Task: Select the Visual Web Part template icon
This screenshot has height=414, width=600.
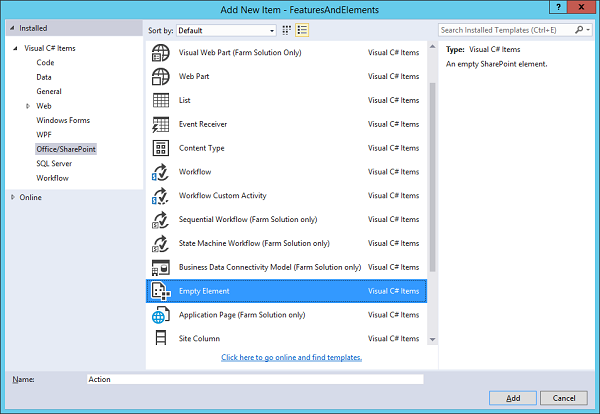Action: pos(160,52)
